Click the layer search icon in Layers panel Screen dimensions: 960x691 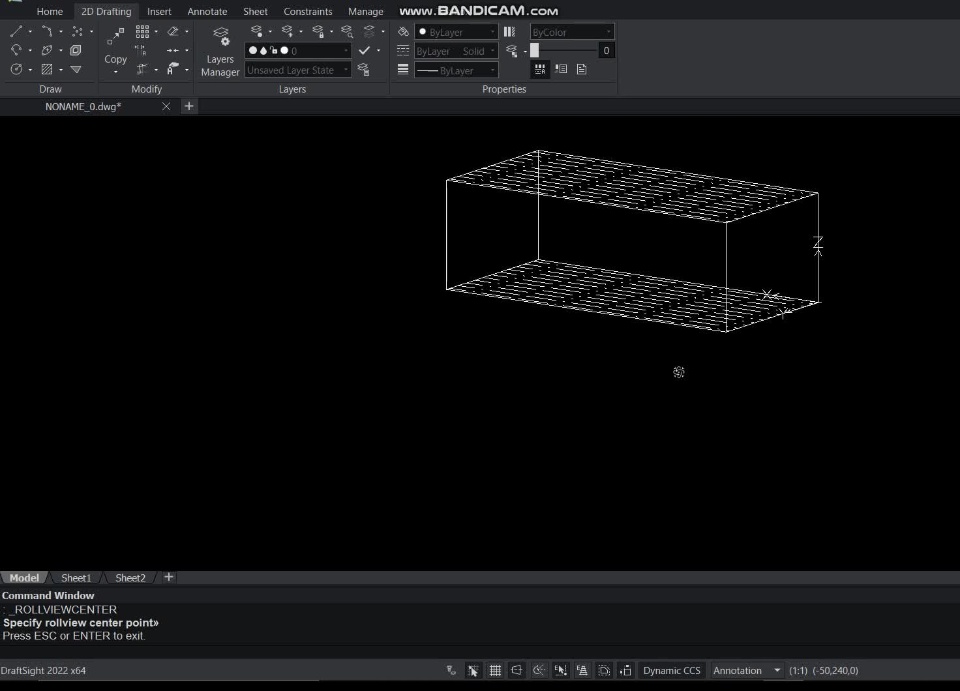click(x=347, y=31)
